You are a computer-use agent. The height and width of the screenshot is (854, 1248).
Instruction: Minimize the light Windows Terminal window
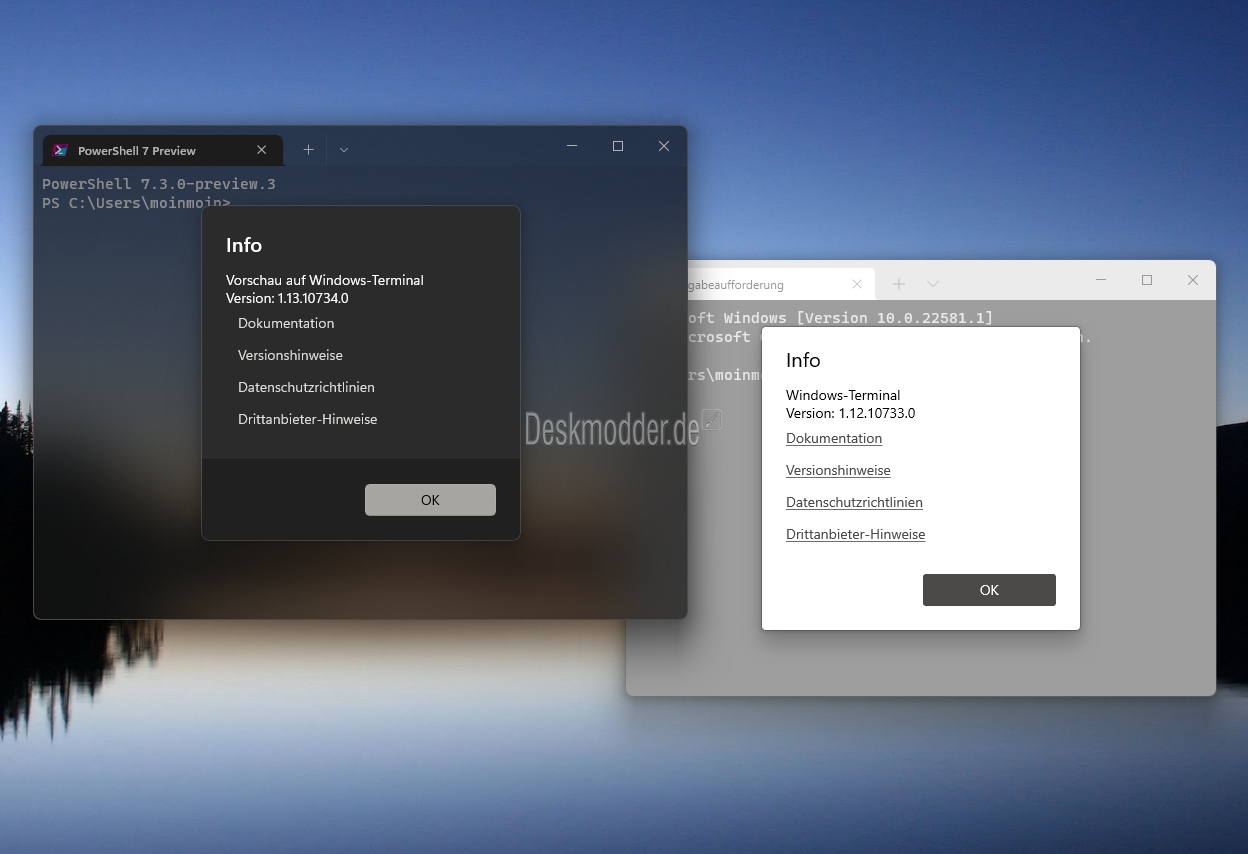coord(1101,280)
